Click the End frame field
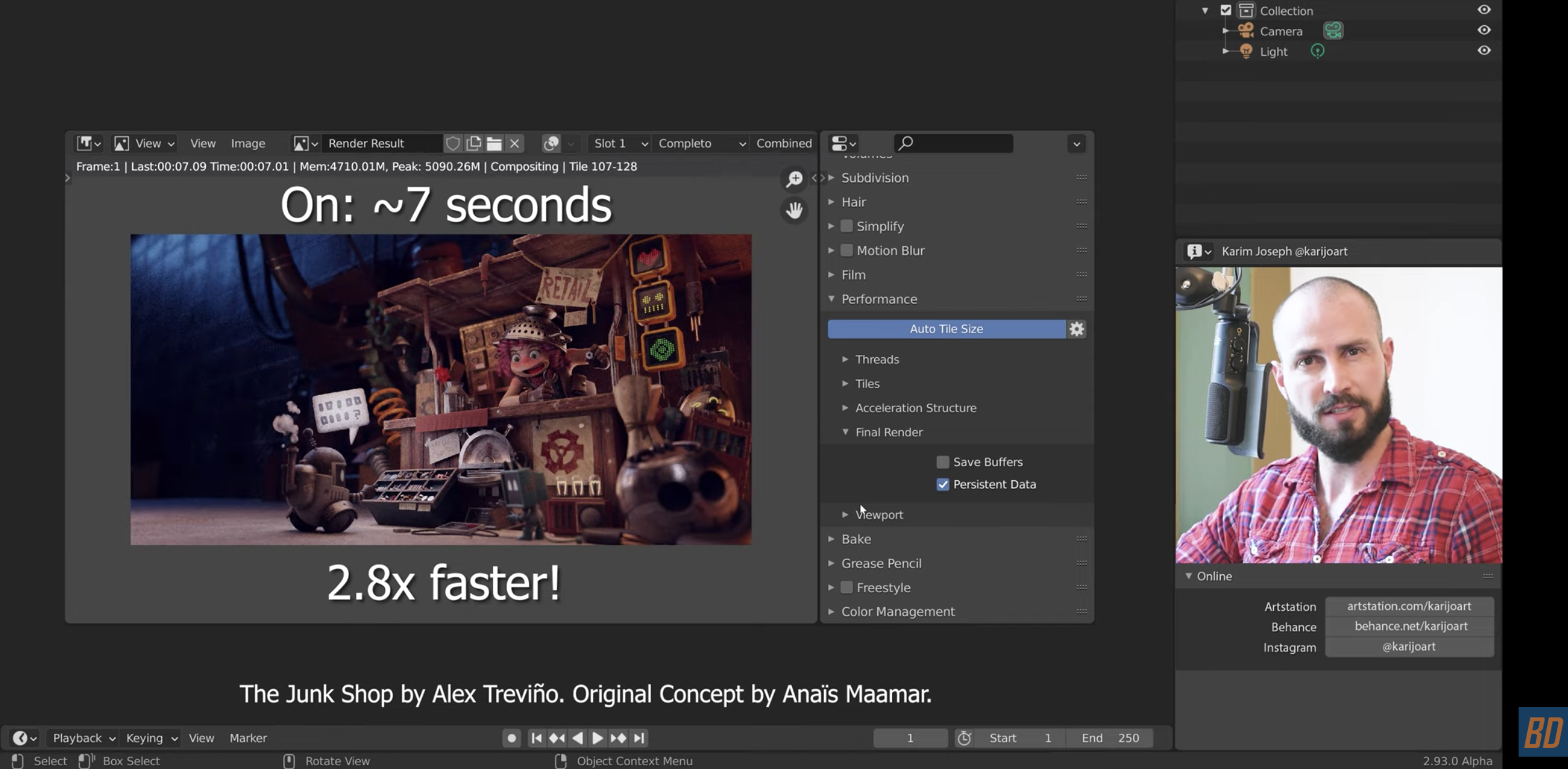 (1110, 737)
